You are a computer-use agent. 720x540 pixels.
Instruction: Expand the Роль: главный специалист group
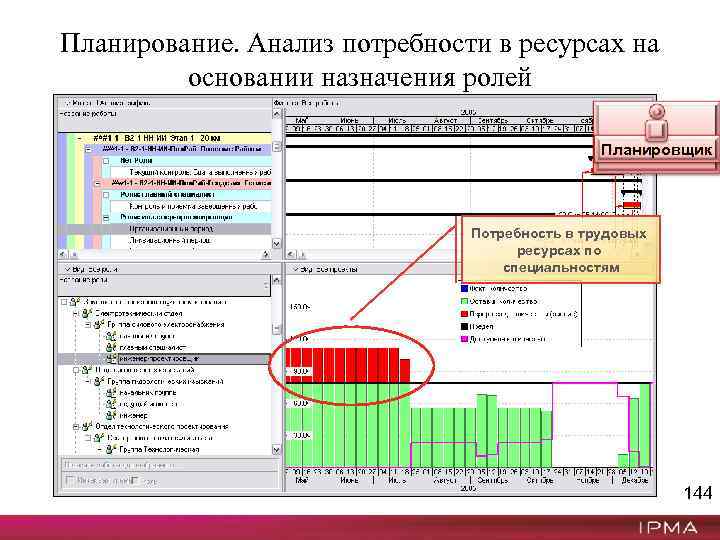[x=106, y=195]
